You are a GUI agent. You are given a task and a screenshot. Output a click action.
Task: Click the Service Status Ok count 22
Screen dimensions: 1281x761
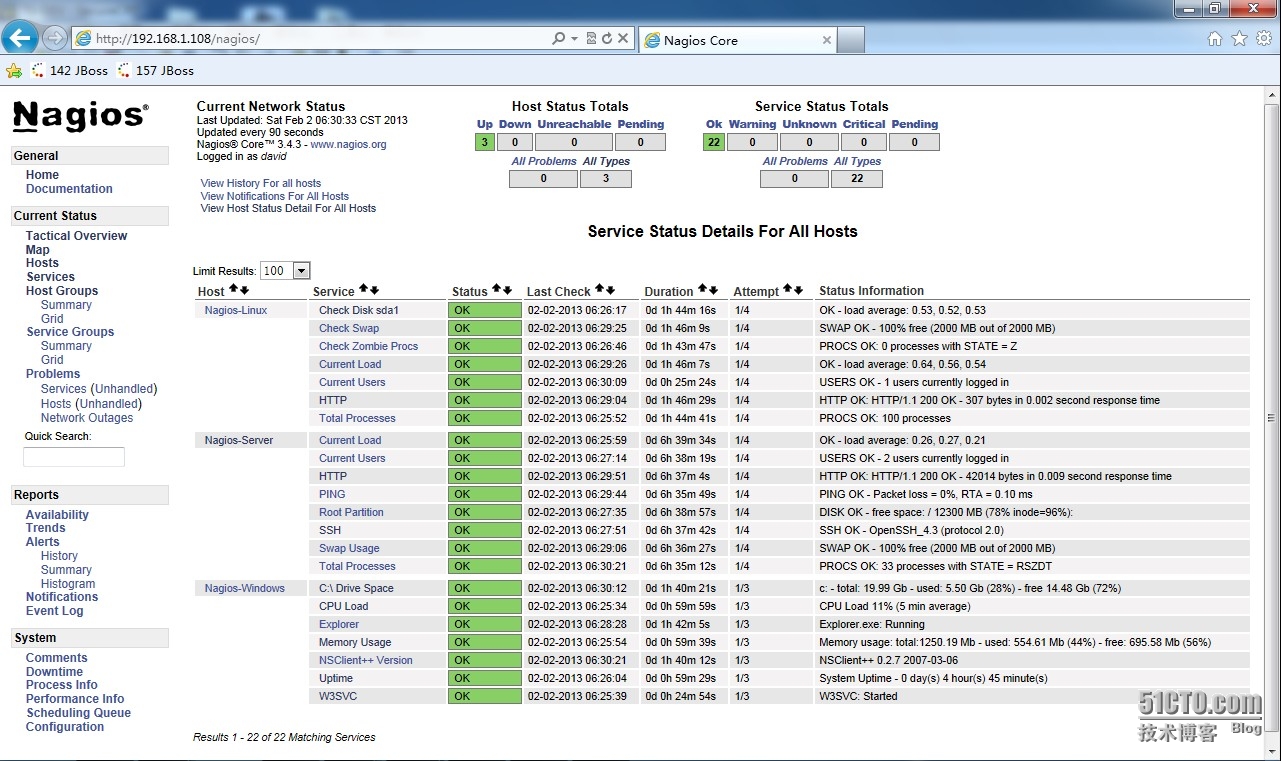click(714, 142)
